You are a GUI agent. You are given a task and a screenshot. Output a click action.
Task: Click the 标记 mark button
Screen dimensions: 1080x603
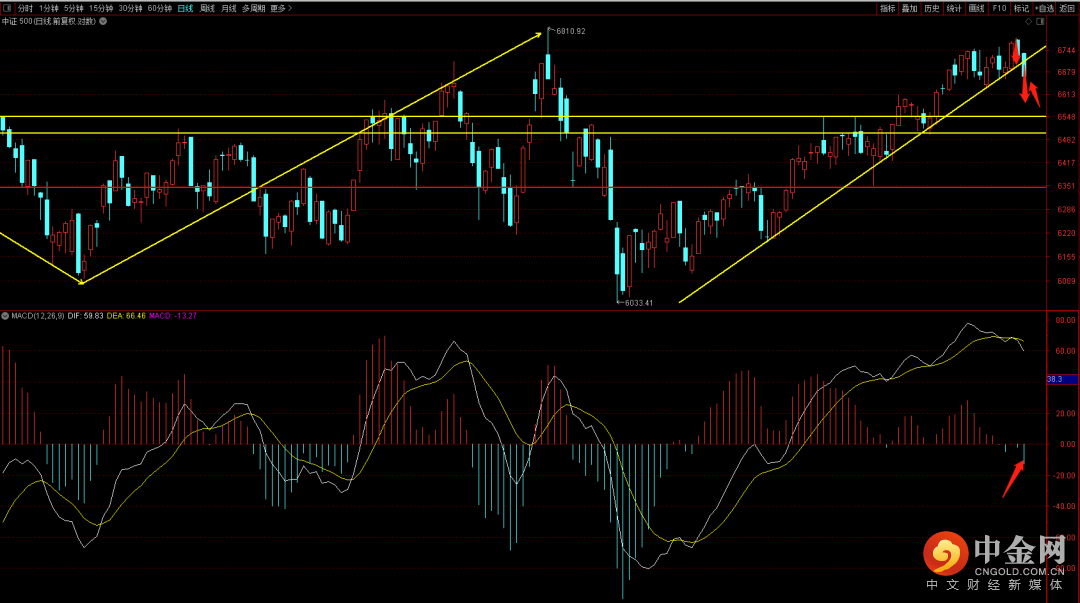[x=1021, y=8]
